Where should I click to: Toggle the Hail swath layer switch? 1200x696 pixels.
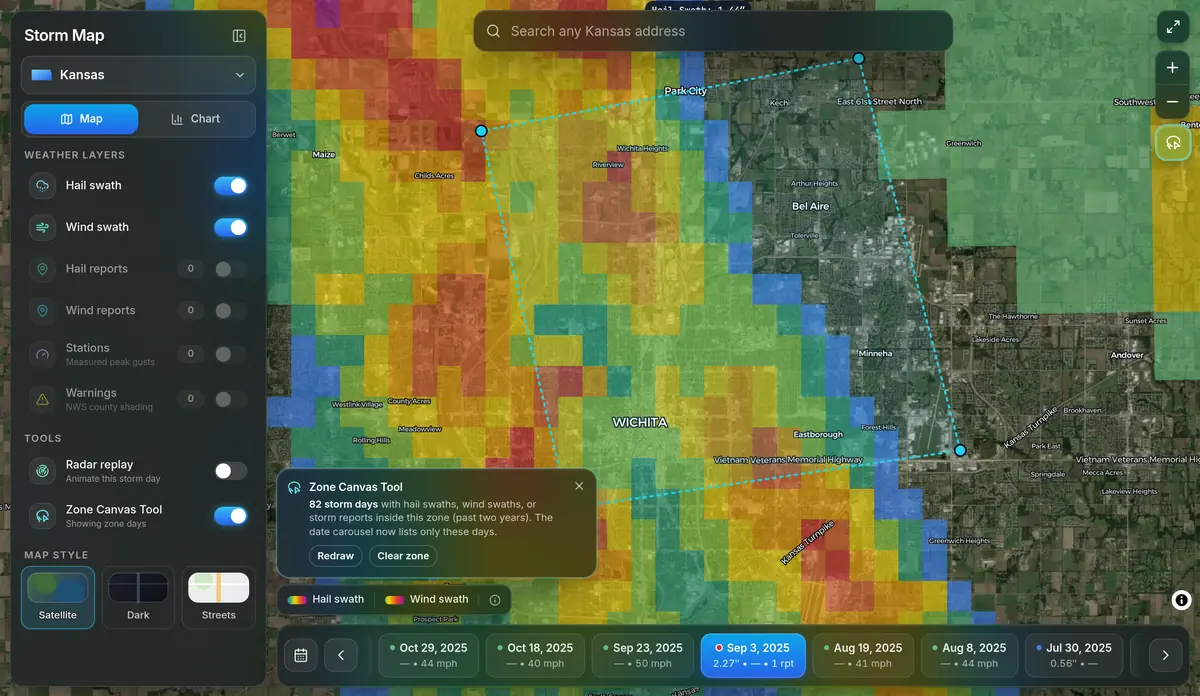coord(230,185)
